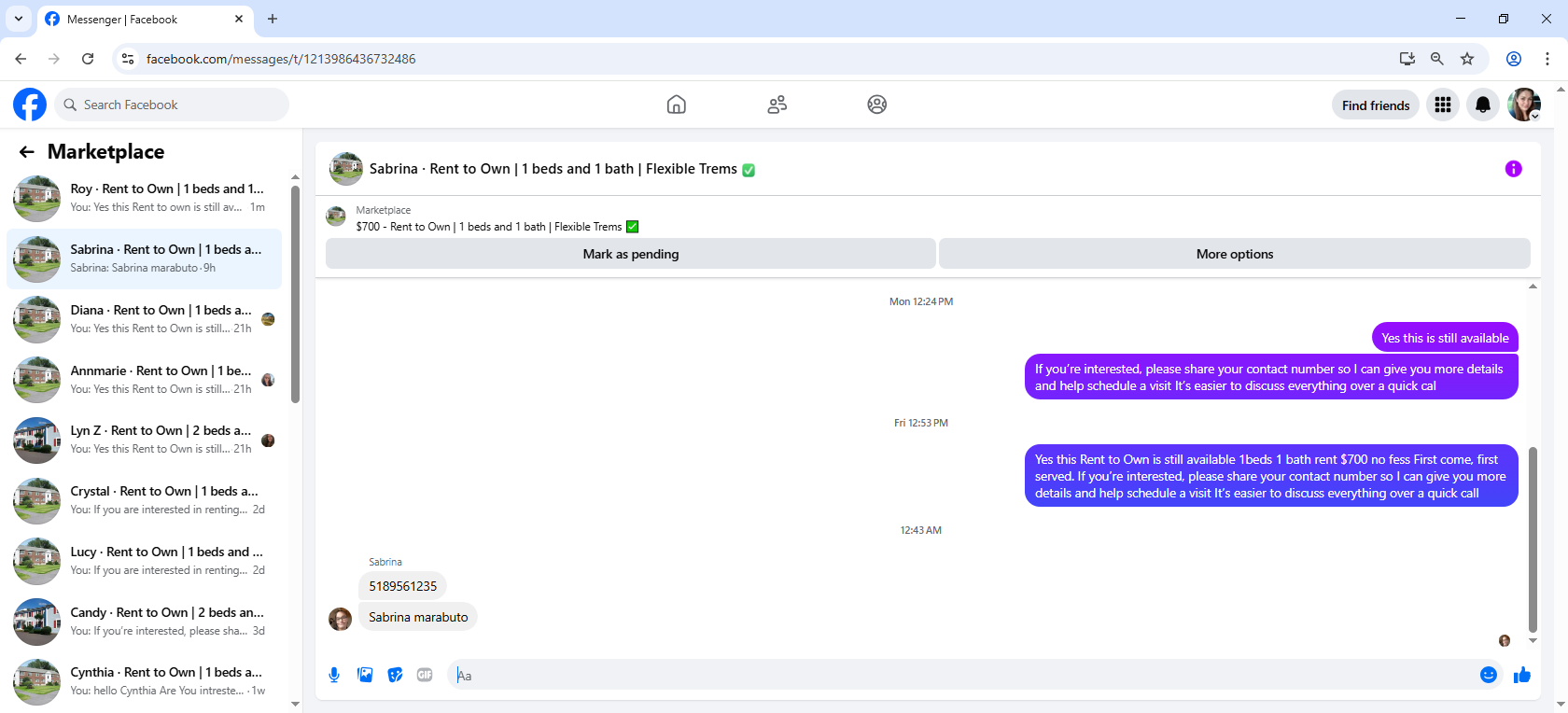Click Sabrina's avatar beside her message
Image resolution: width=1568 pixels, height=713 pixels.
coord(341,618)
